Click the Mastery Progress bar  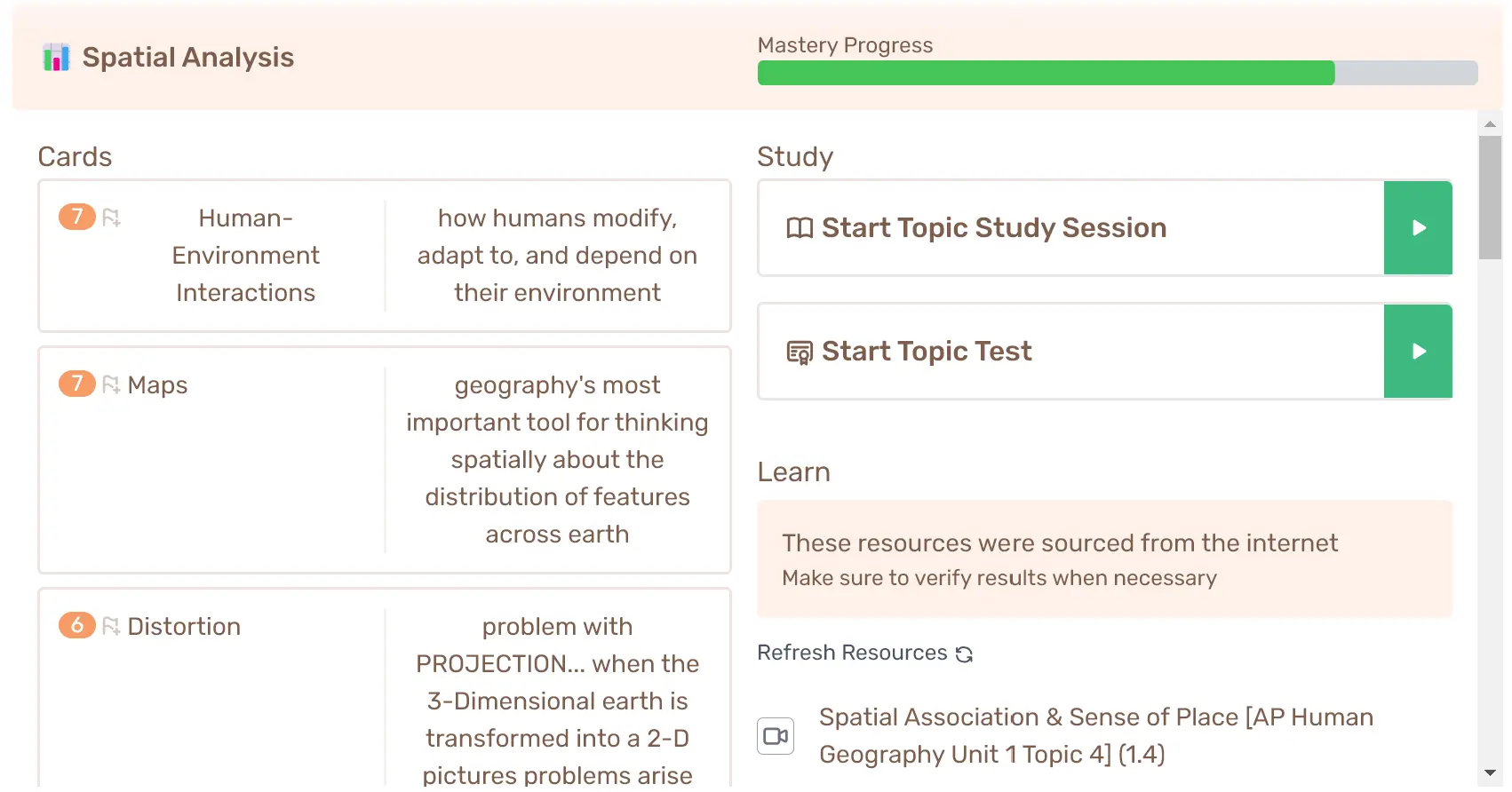click(x=1115, y=72)
